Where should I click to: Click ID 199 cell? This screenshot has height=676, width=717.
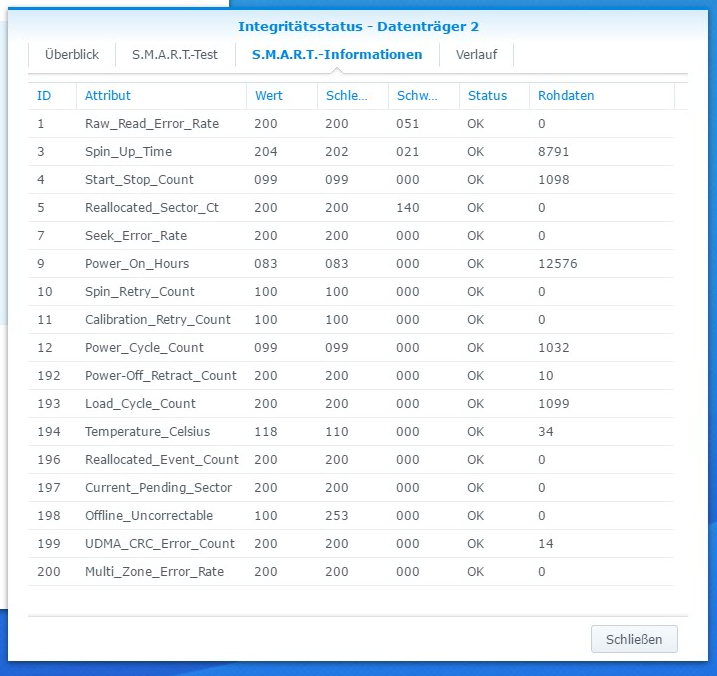pos(48,543)
